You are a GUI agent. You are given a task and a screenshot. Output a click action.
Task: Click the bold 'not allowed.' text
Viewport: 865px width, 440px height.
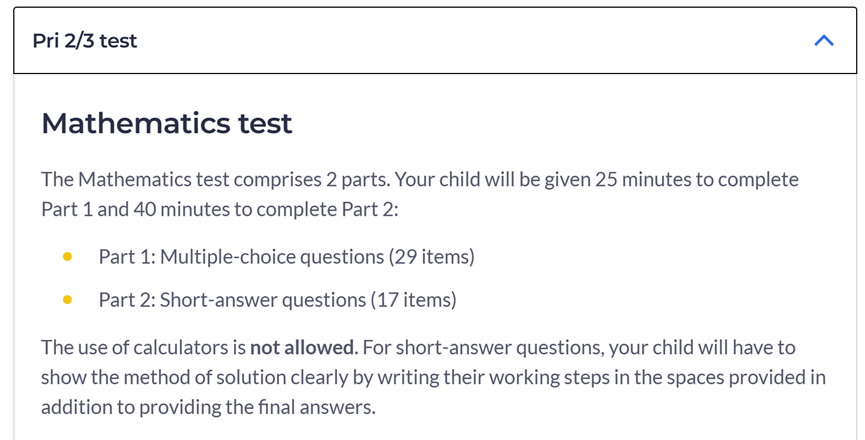pyautogui.click(x=304, y=347)
